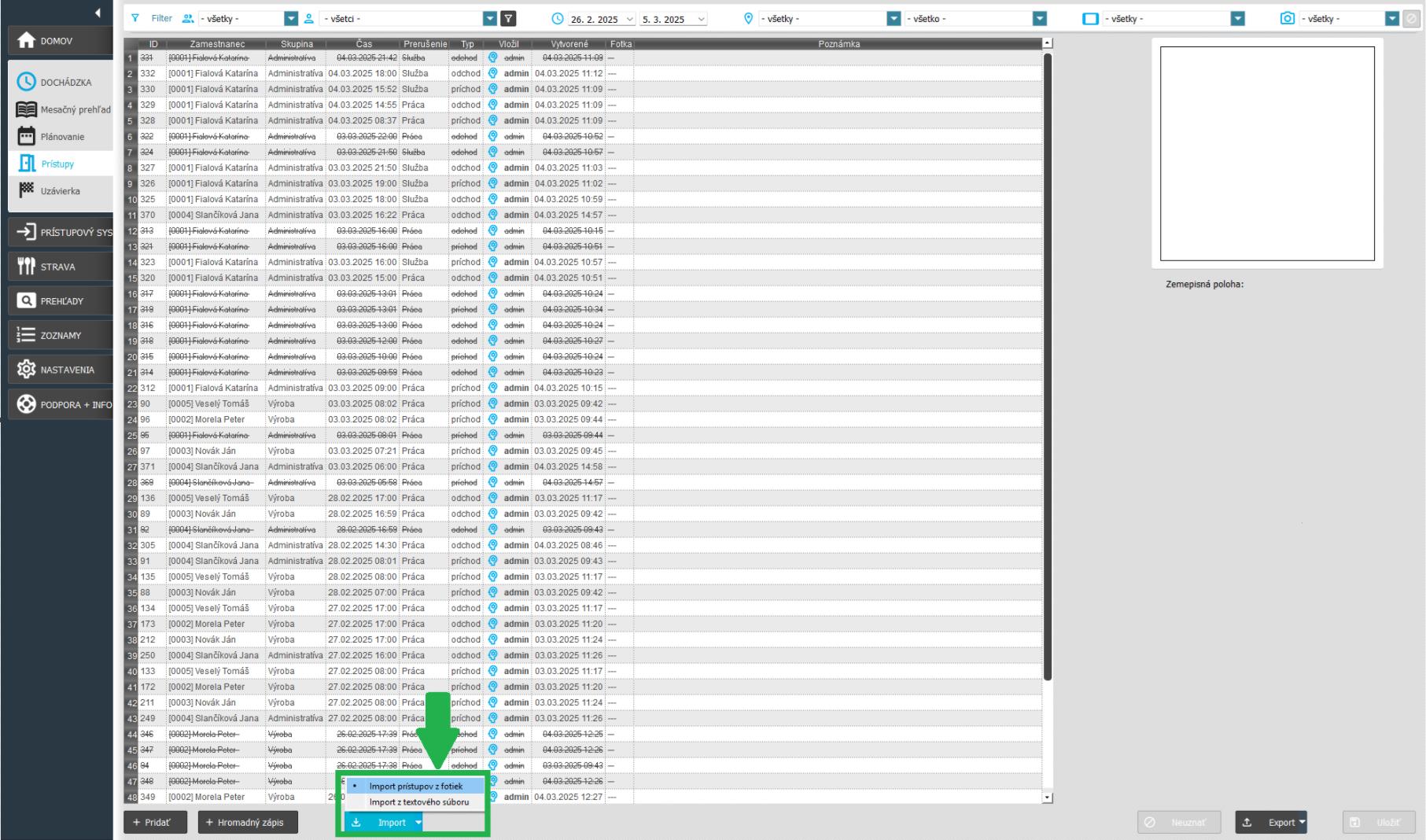Open Mesačný prehľad in sidebar
The height and width of the screenshot is (840, 1426).
64,110
